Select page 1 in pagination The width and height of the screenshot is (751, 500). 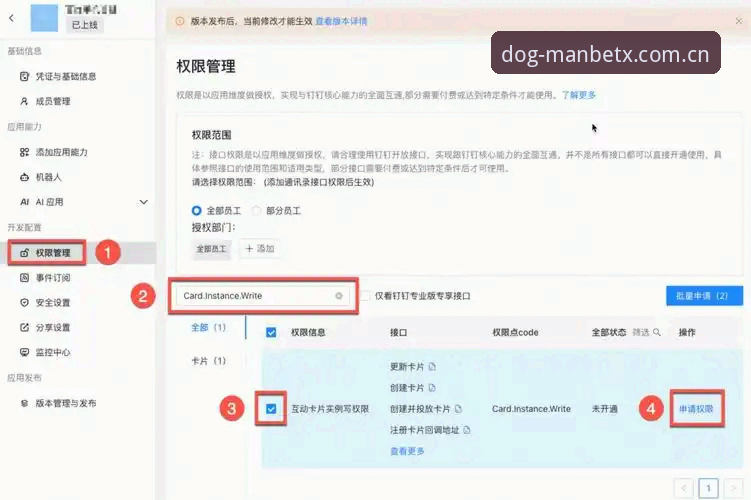(x=708, y=488)
